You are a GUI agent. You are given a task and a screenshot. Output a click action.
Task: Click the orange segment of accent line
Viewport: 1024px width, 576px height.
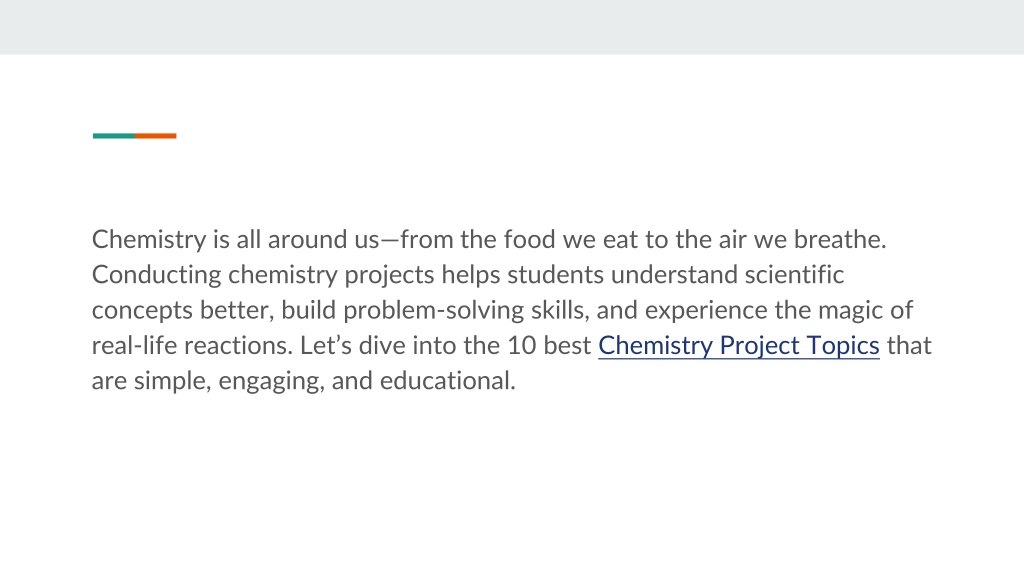(155, 136)
